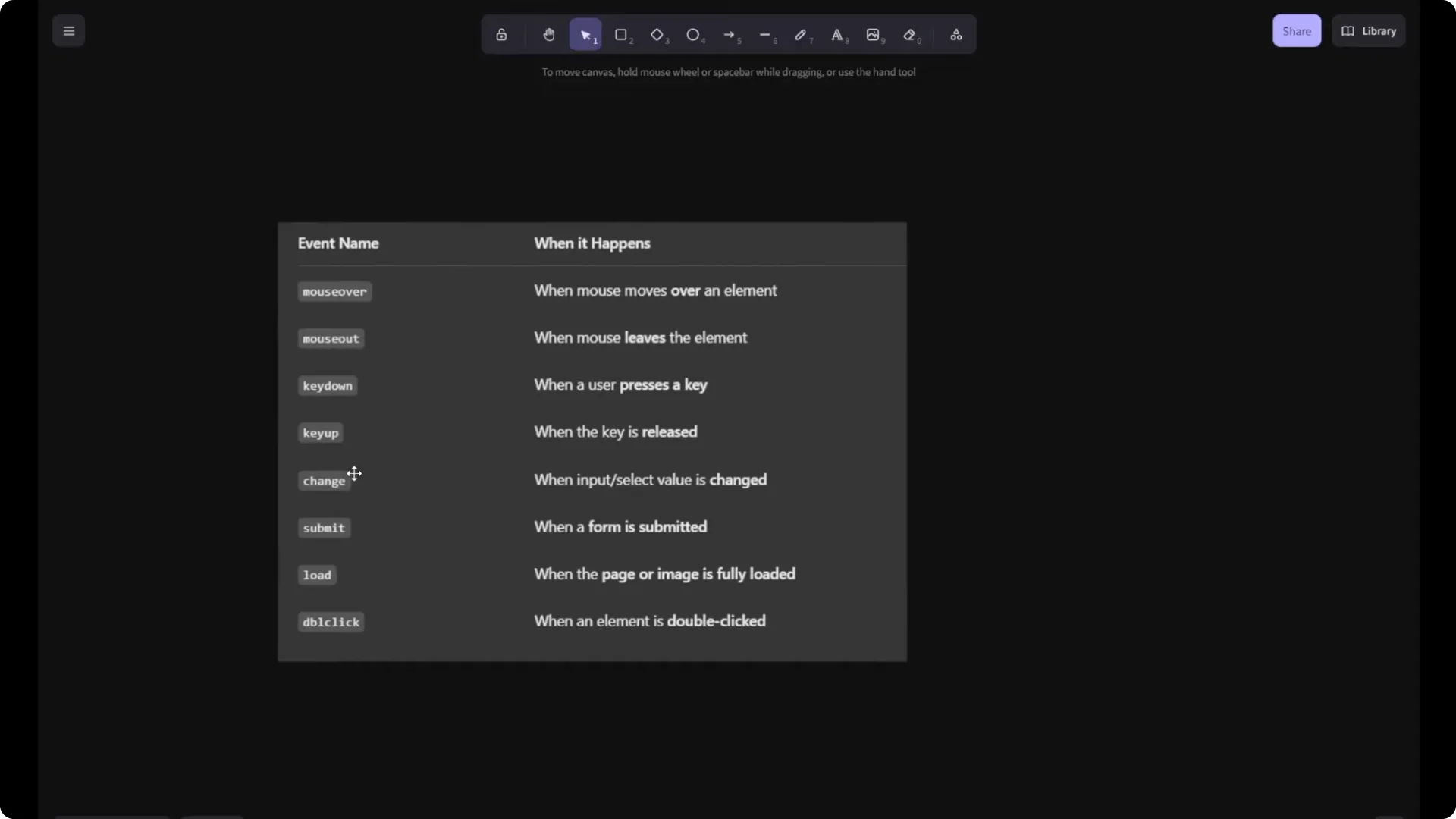Viewport: 1456px width, 819px height.
Task: Select the Hand pan tool
Action: 549,34
